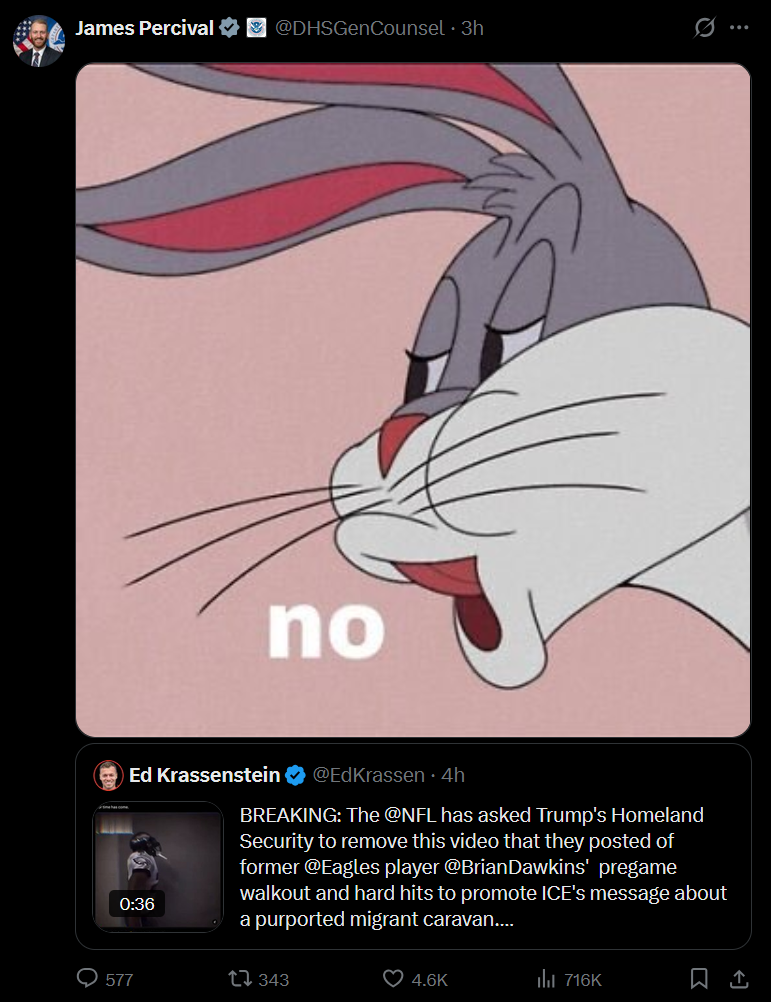The image size is (771, 1002).
Task: Open Ed Krassenstein's avatar in quoted post
Action: point(108,775)
